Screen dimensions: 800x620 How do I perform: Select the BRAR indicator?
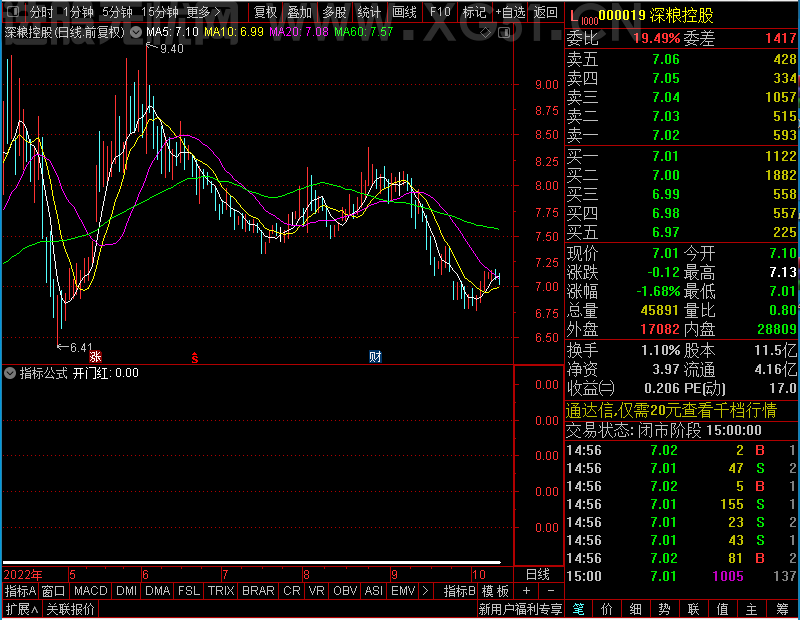point(258,591)
